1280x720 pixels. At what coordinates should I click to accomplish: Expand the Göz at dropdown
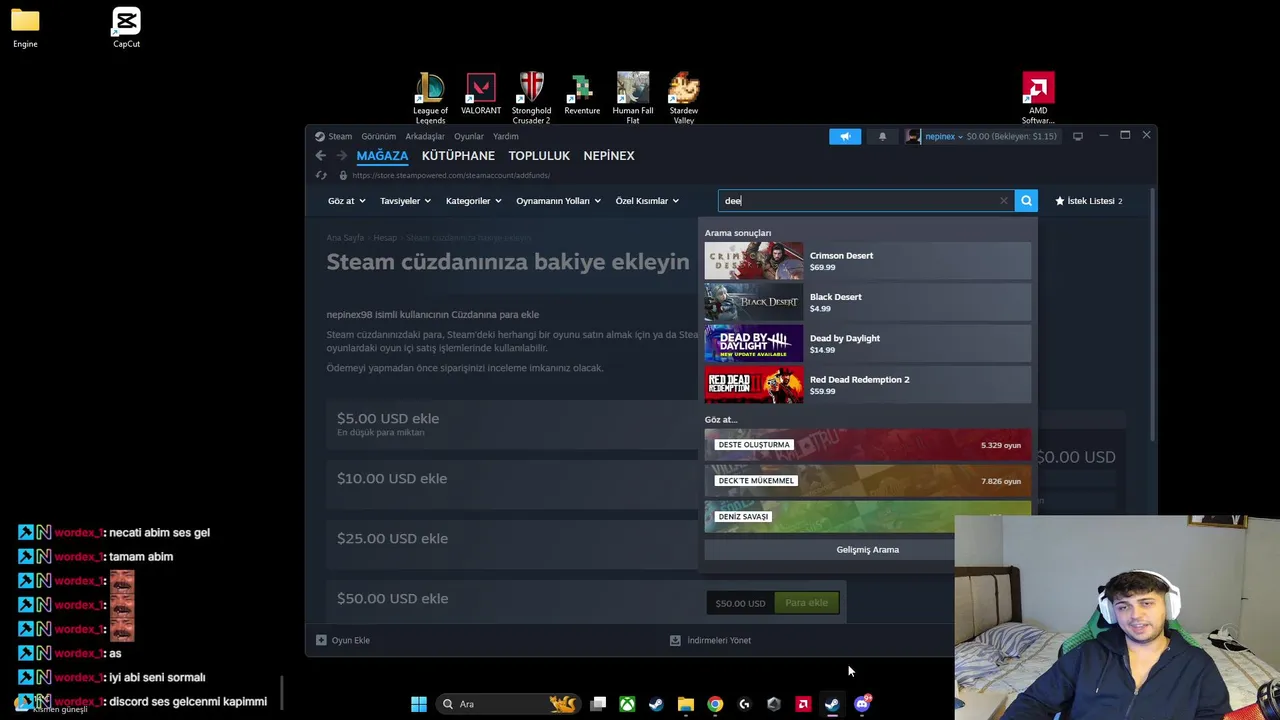click(346, 201)
